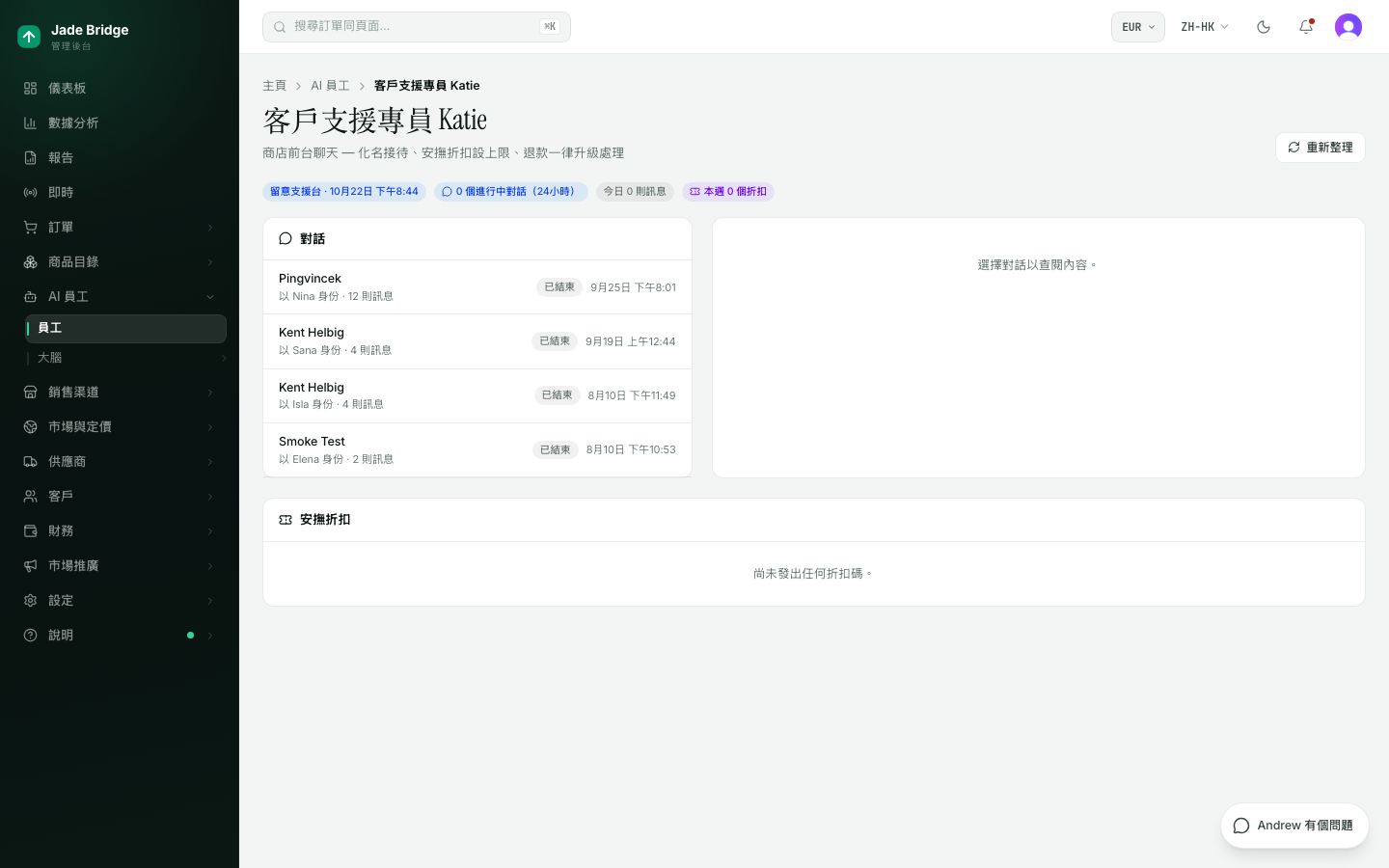Expand the 商品目錄 catalog section
The image size is (1389, 868).
(x=120, y=261)
